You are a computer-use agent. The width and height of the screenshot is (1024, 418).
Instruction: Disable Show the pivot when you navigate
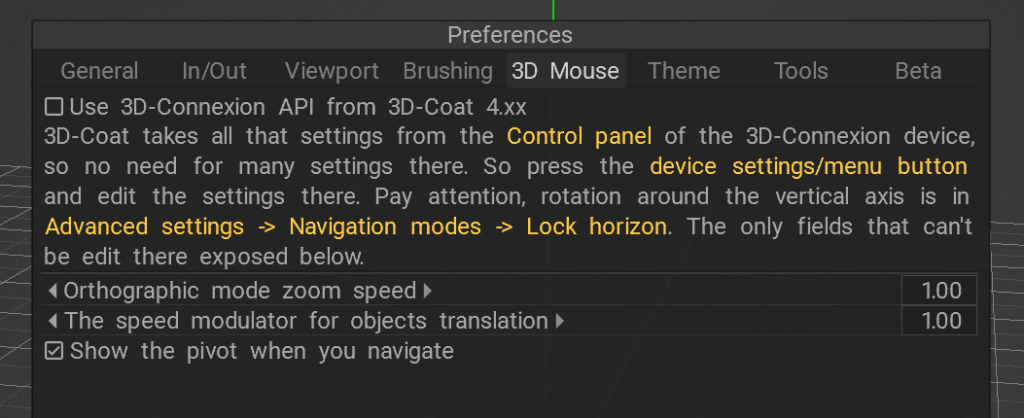point(54,351)
